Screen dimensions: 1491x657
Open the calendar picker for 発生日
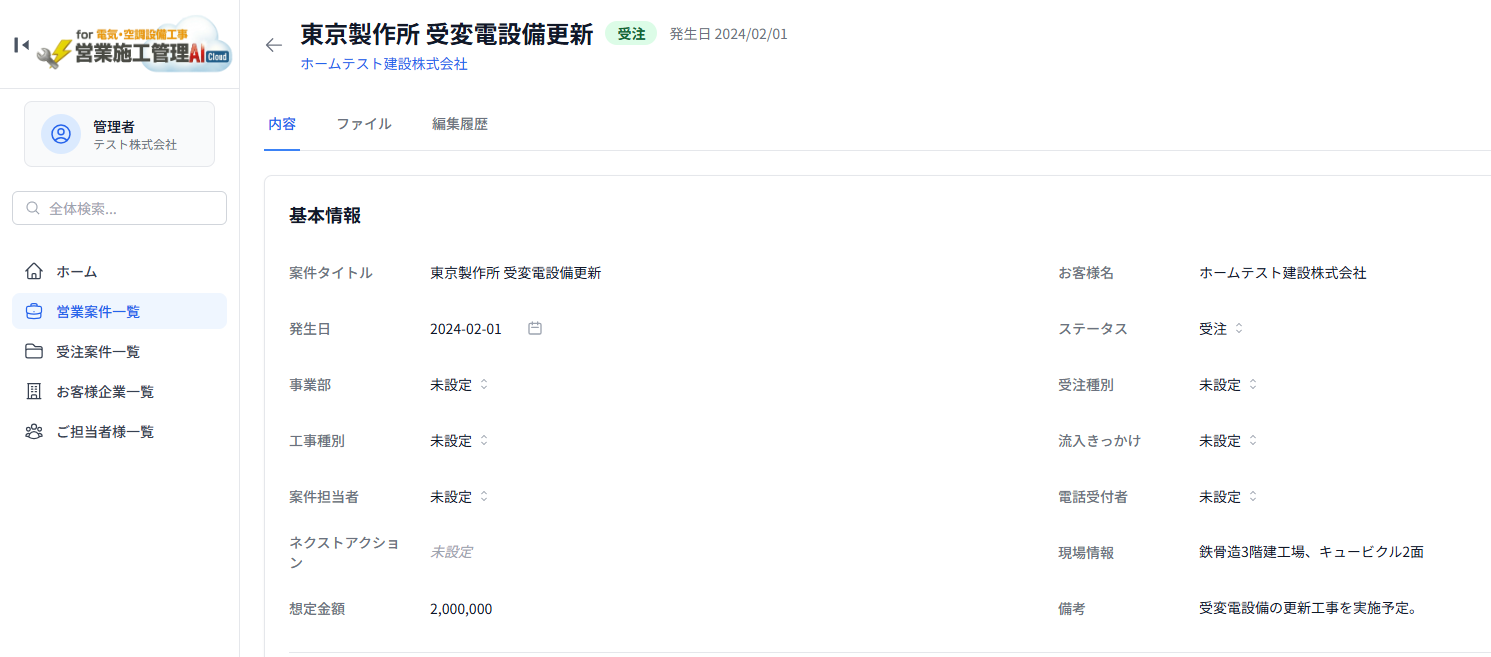click(x=535, y=328)
